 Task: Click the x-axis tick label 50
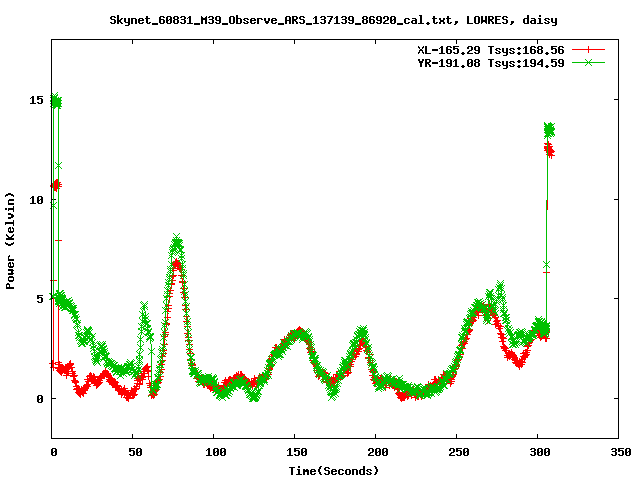[135, 452]
